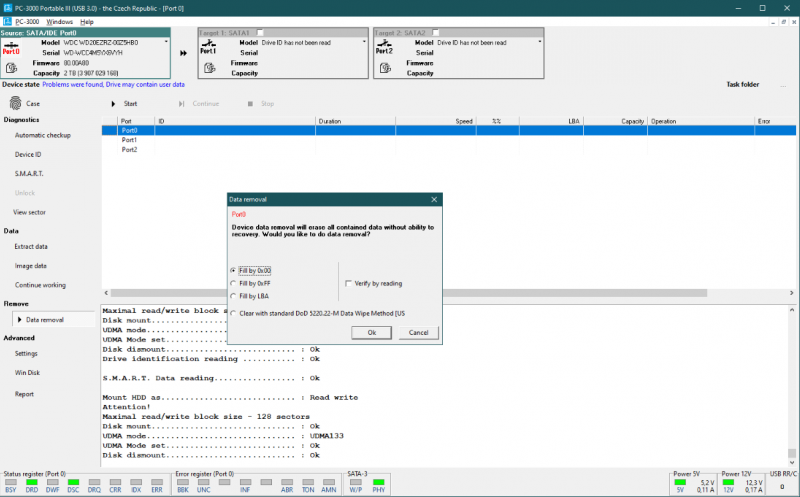Open the Report sidebar item
Viewport: 800px width, 497px height.
(24, 394)
